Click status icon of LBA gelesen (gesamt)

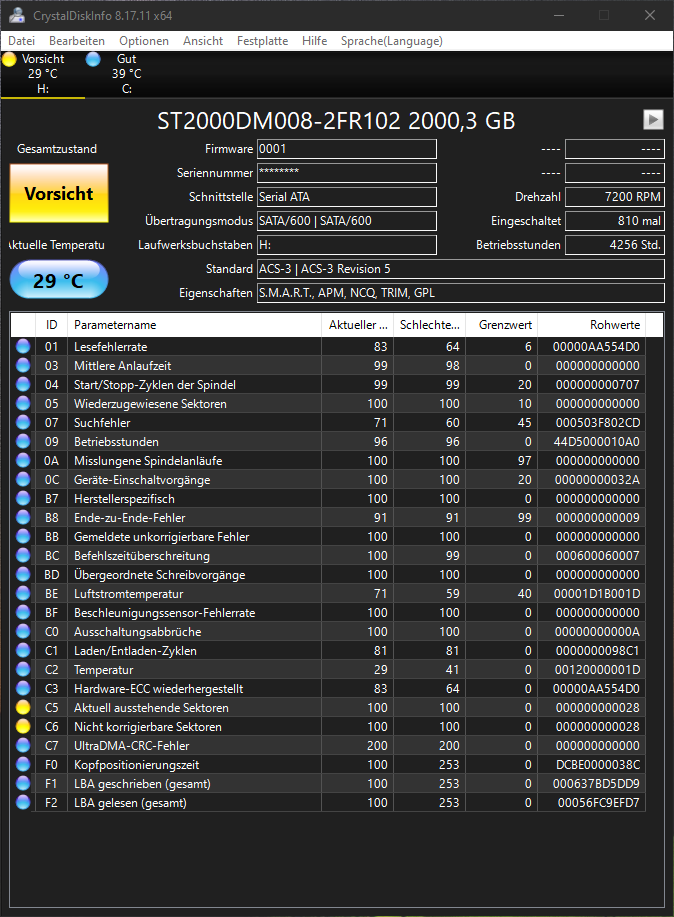pyautogui.click(x=23, y=802)
